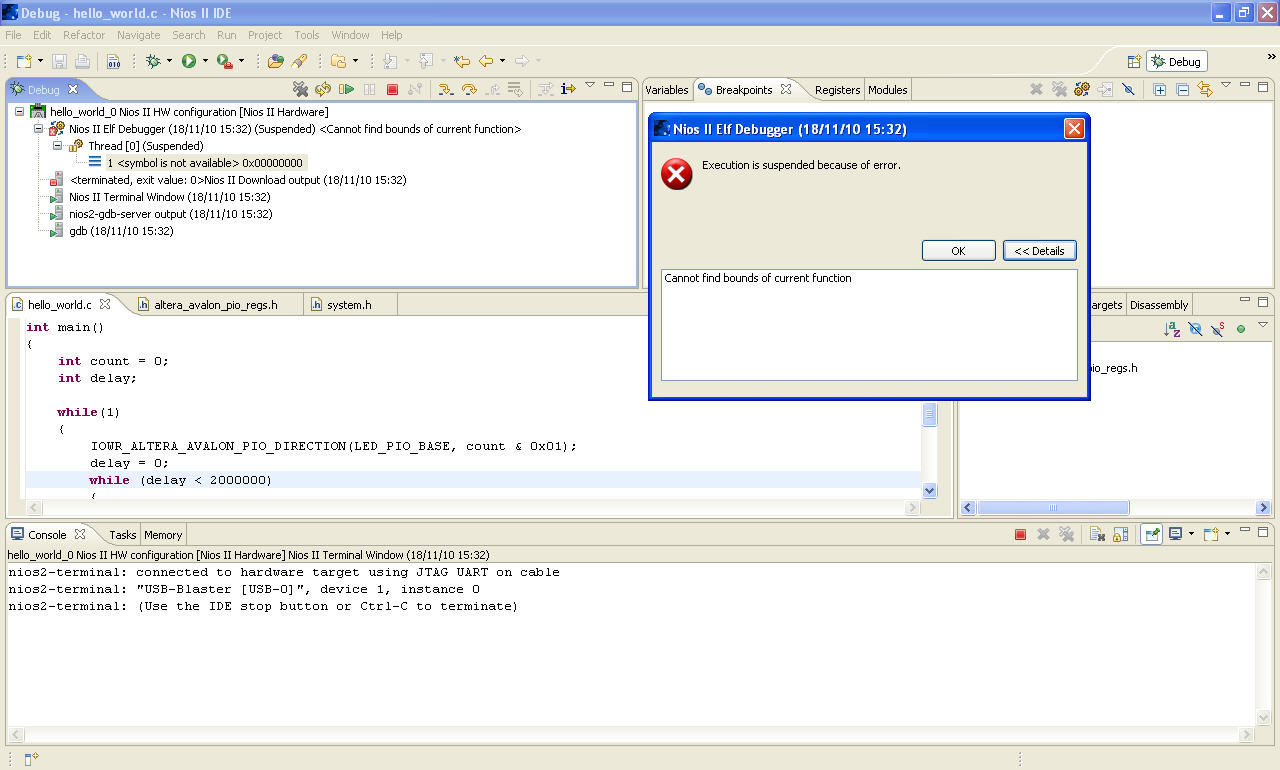Image resolution: width=1280 pixels, height=770 pixels.
Task: Collapse all in Breakpoints view
Action: tap(1182, 89)
